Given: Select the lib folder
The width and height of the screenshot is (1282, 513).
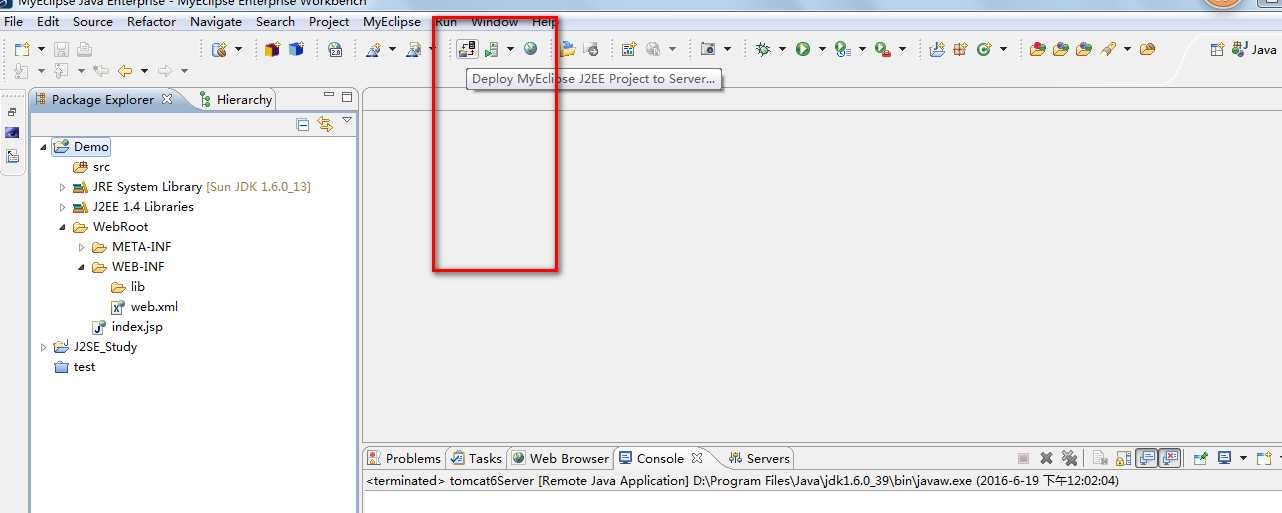Looking at the screenshot, I should (128, 287).
